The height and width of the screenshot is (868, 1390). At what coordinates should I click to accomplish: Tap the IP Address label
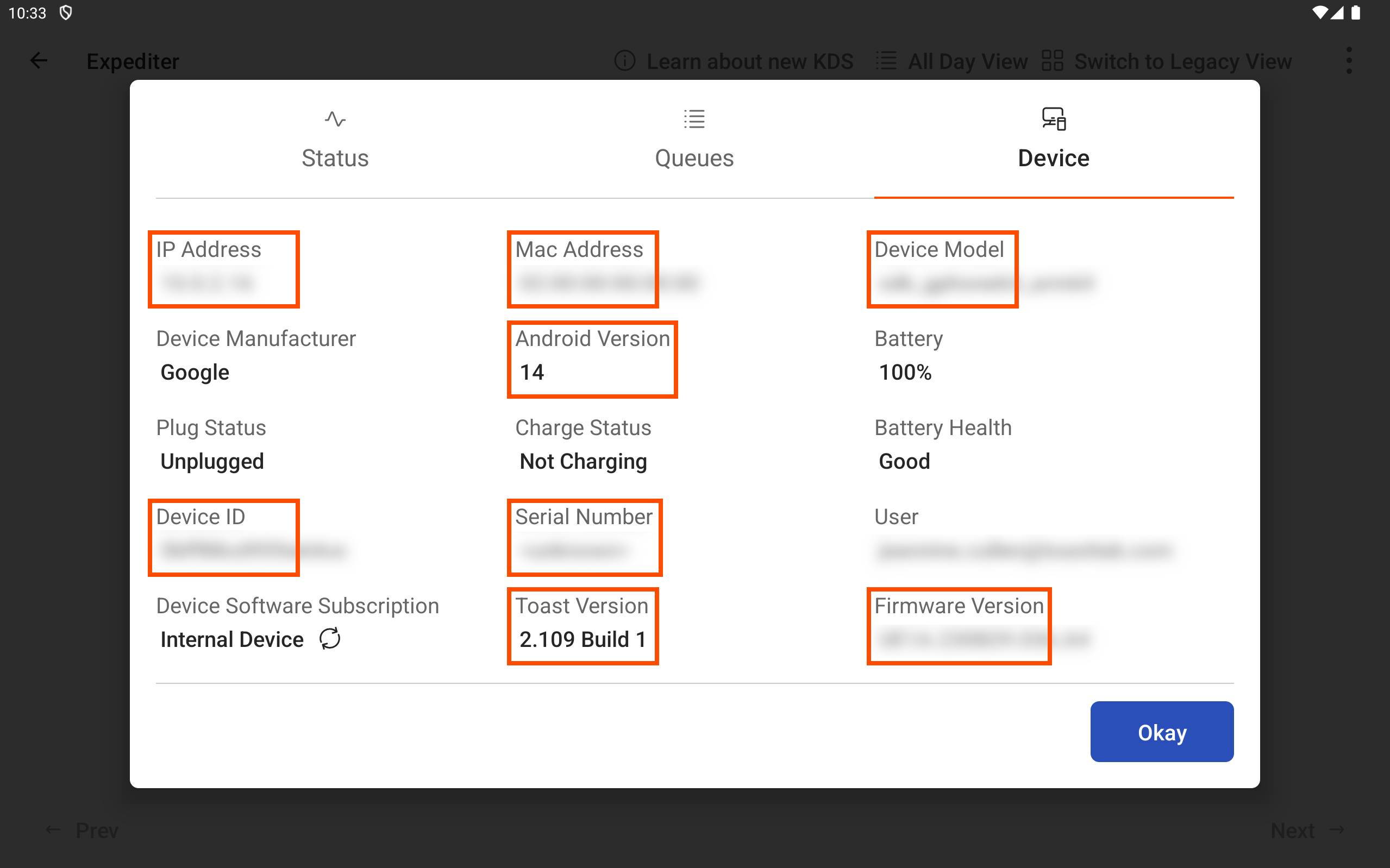tap(209, 249)
